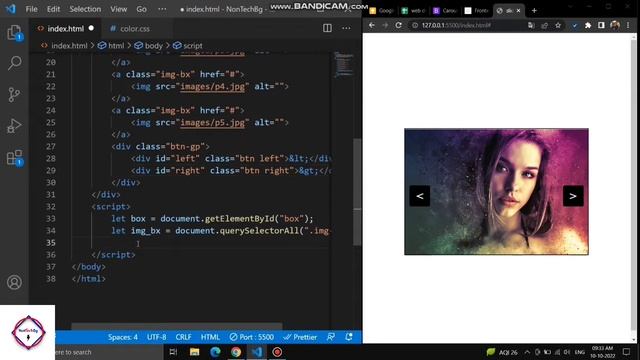Switch to the Frontend browser tab
This screenshot has width=640, height=360.
tap(476, 11)
